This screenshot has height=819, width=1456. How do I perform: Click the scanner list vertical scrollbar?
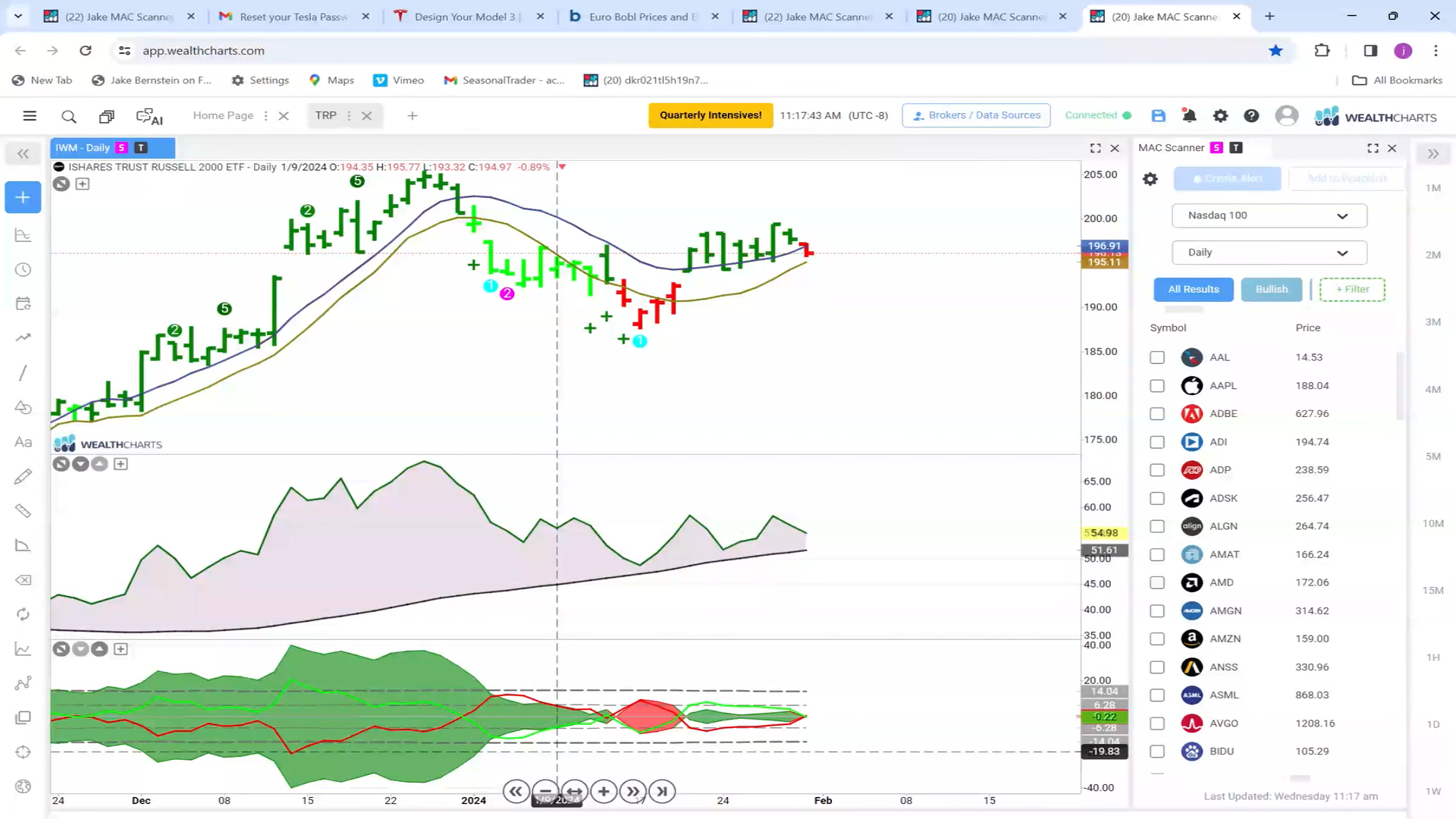[1400, 385]
